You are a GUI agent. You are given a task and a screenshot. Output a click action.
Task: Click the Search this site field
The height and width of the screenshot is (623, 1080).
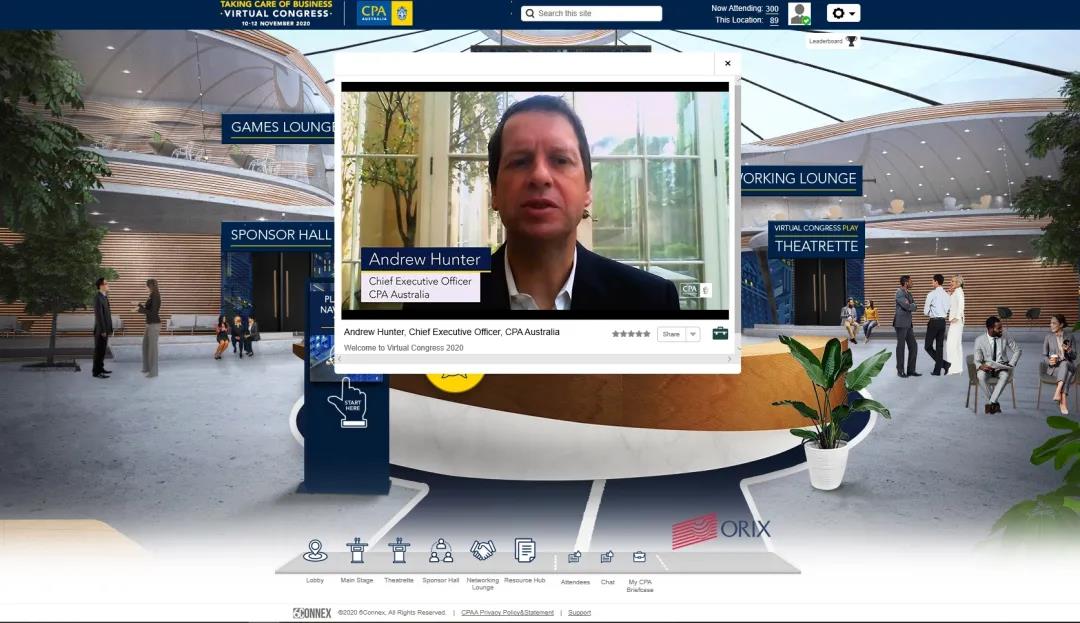tap(598, 13)
